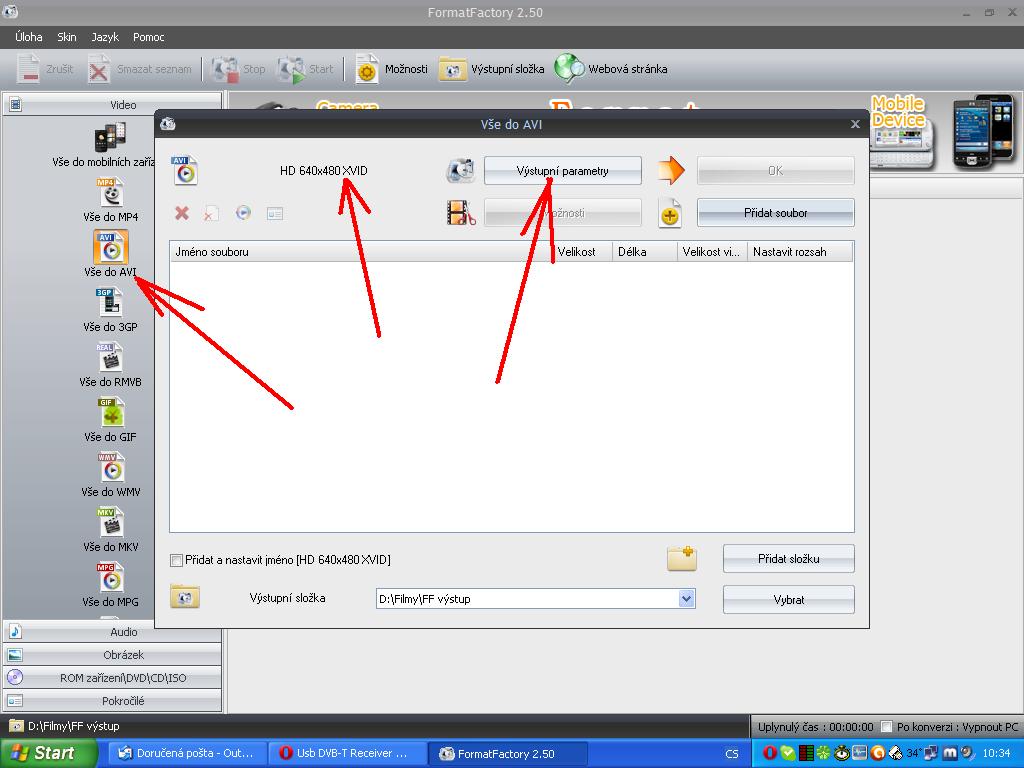Image resolution: width=1024 pixels, height=768 pixels.
Task: Select the Vše do GIF icon
Action: 111,412
